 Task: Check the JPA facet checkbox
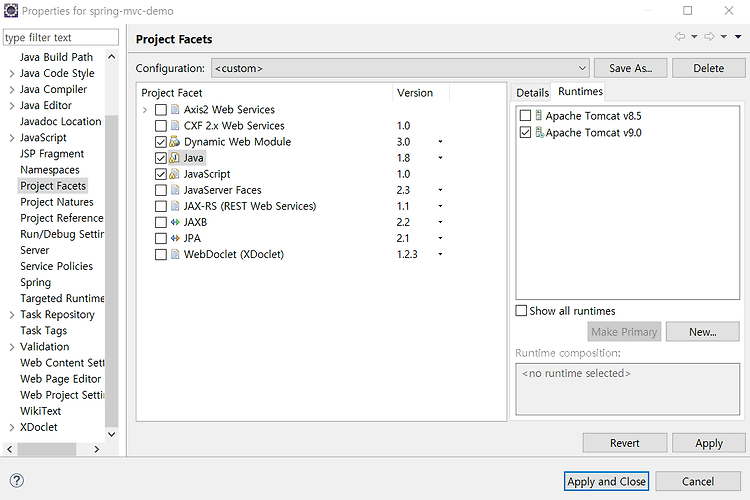point(161,238)
